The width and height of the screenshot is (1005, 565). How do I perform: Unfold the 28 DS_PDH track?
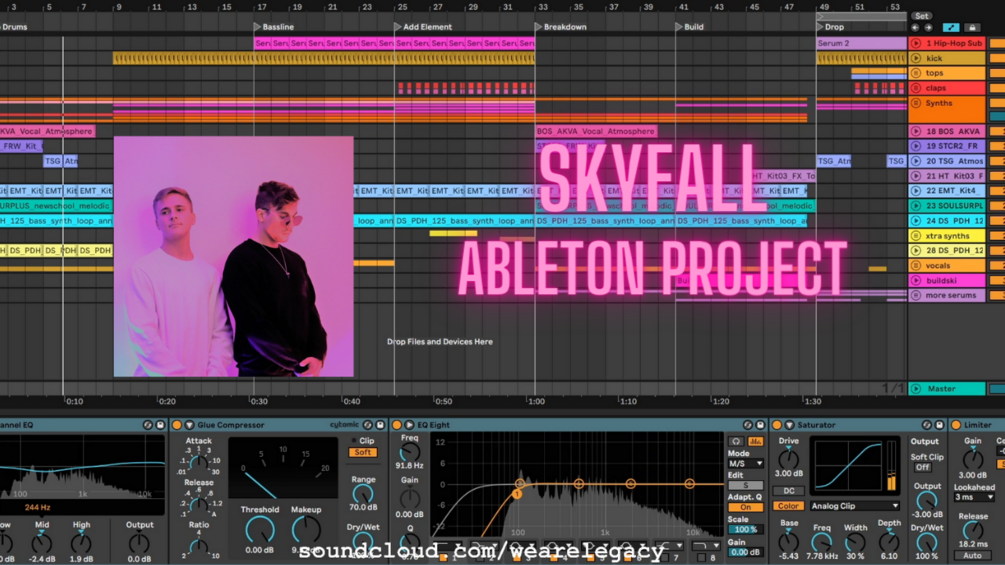pyautogui.click(x=916, y=250)
